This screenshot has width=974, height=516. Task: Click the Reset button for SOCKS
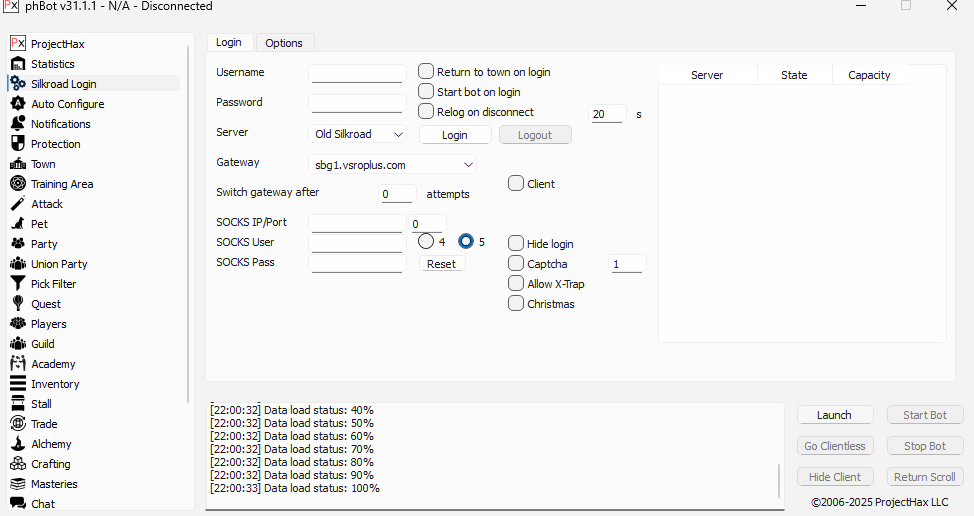[441, 264]
